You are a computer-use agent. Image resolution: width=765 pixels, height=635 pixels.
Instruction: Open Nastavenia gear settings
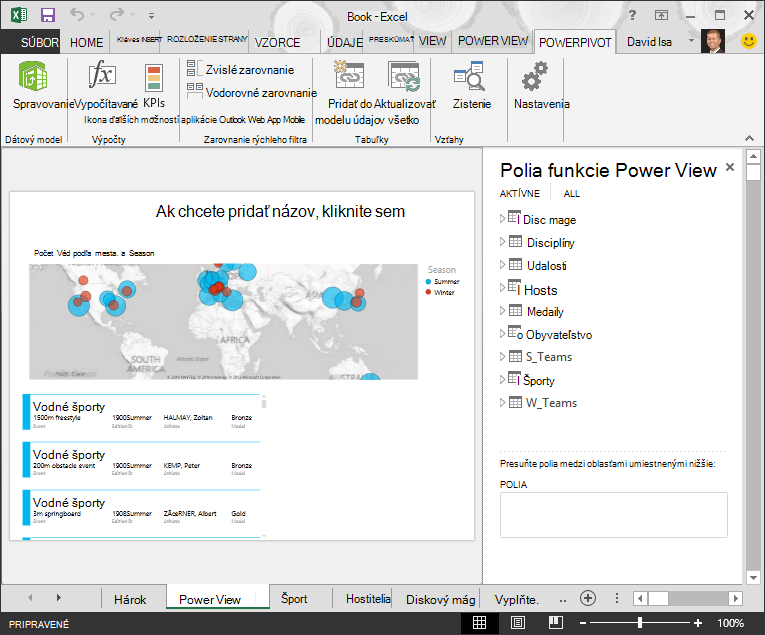click(x=535, y=76)
